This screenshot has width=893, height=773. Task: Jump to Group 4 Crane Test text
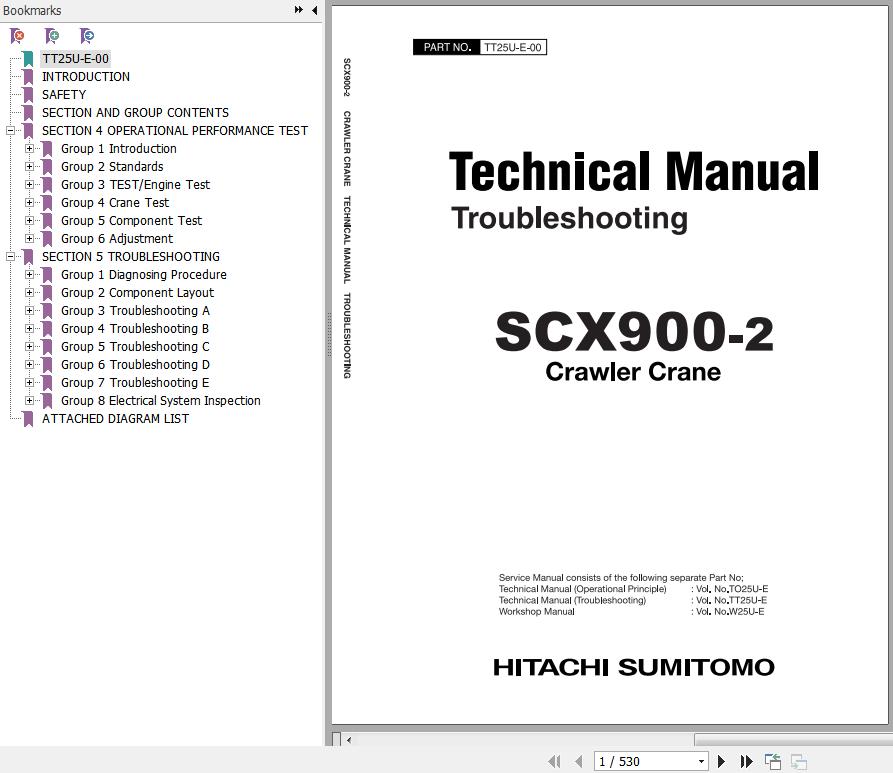pyautogui.click(x=114, y=202)
